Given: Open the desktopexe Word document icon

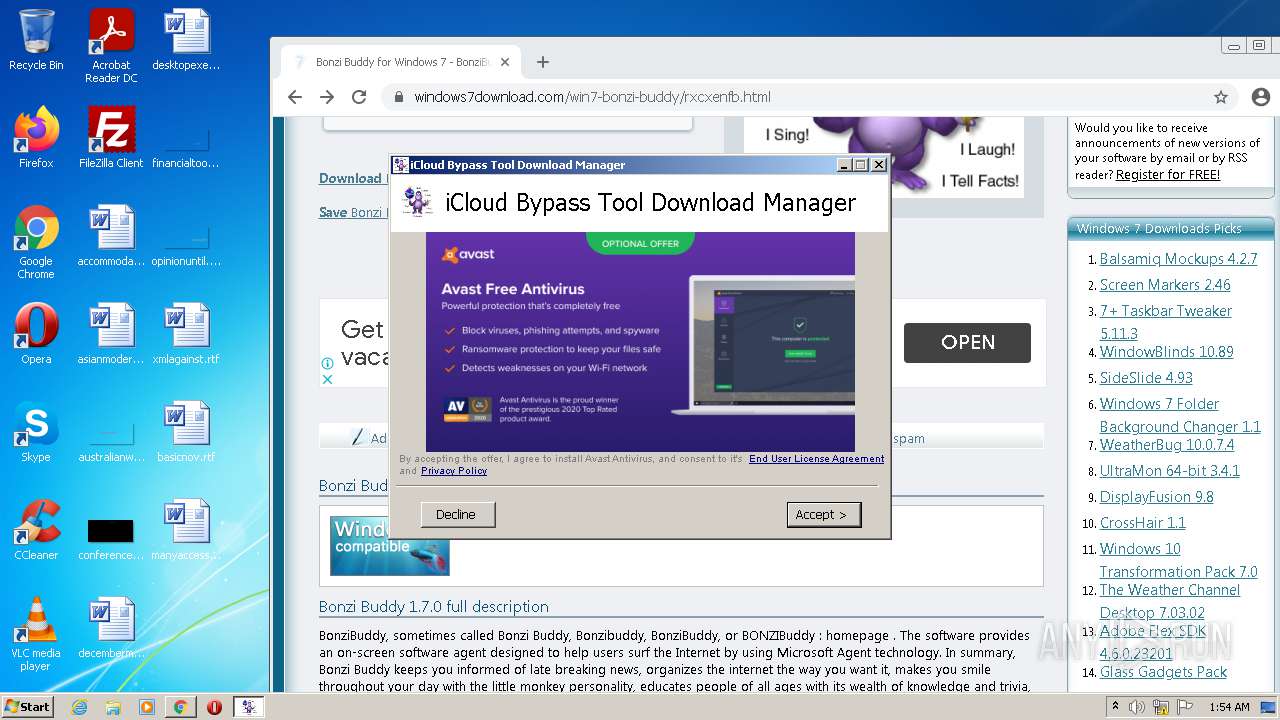Looking at the screenshot, I should pyautogui.click(x=186, y=40).
